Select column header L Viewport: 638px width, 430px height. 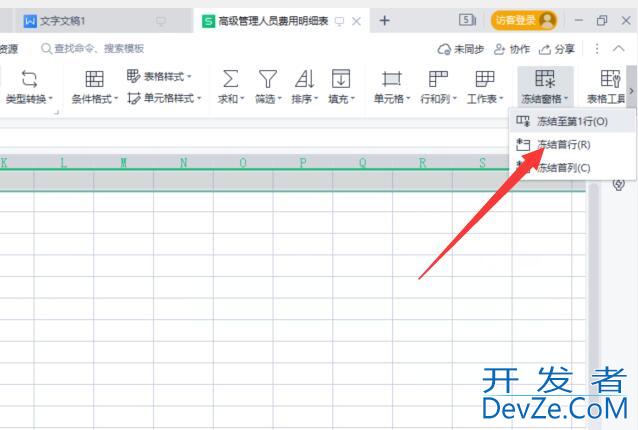click(x=63, y=163)
